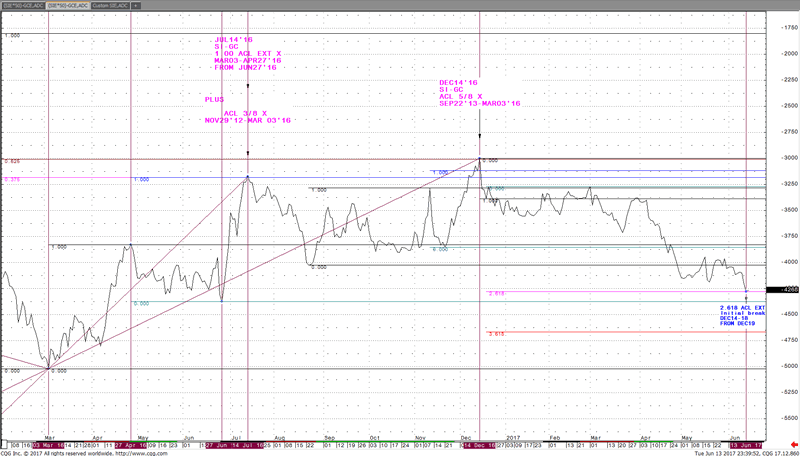The image size is (800, 456).
Task: Click the CQG Inc. copyright notice
Action: point(58,452)
